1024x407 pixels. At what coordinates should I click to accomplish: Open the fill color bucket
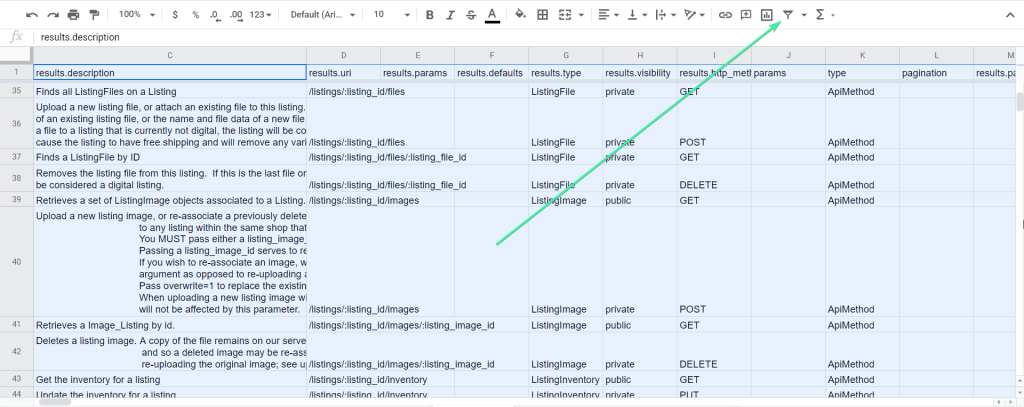click(x=520, y=14)
